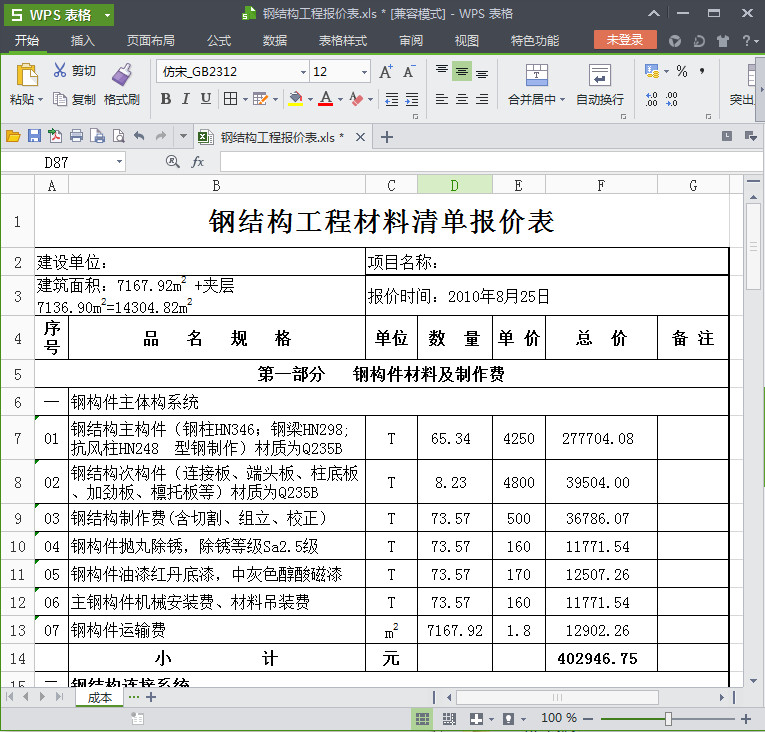Toggle bold formatting
The width and height of the screenshot is (765, 732).
[166, 99]
